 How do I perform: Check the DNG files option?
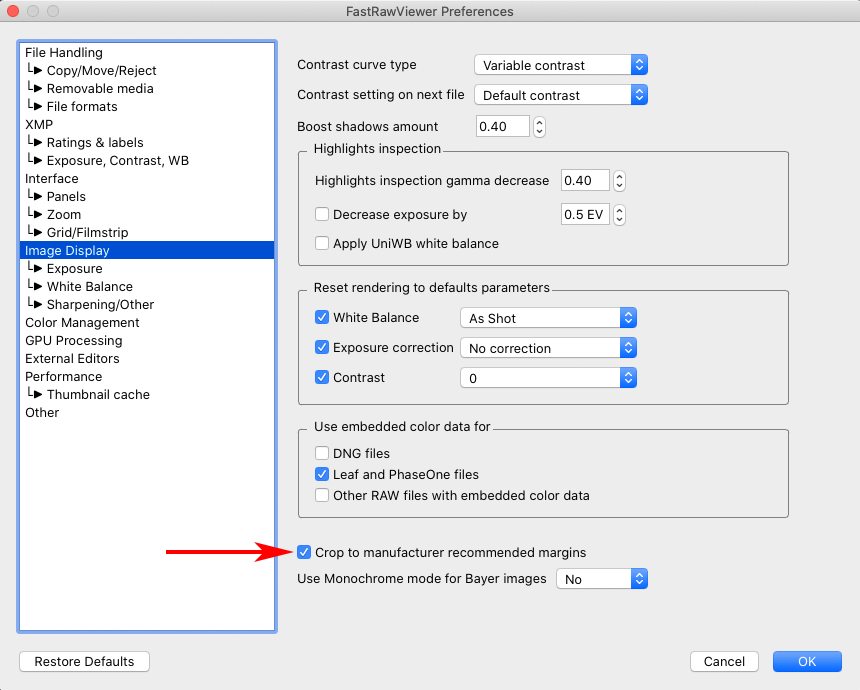[322, 453]
